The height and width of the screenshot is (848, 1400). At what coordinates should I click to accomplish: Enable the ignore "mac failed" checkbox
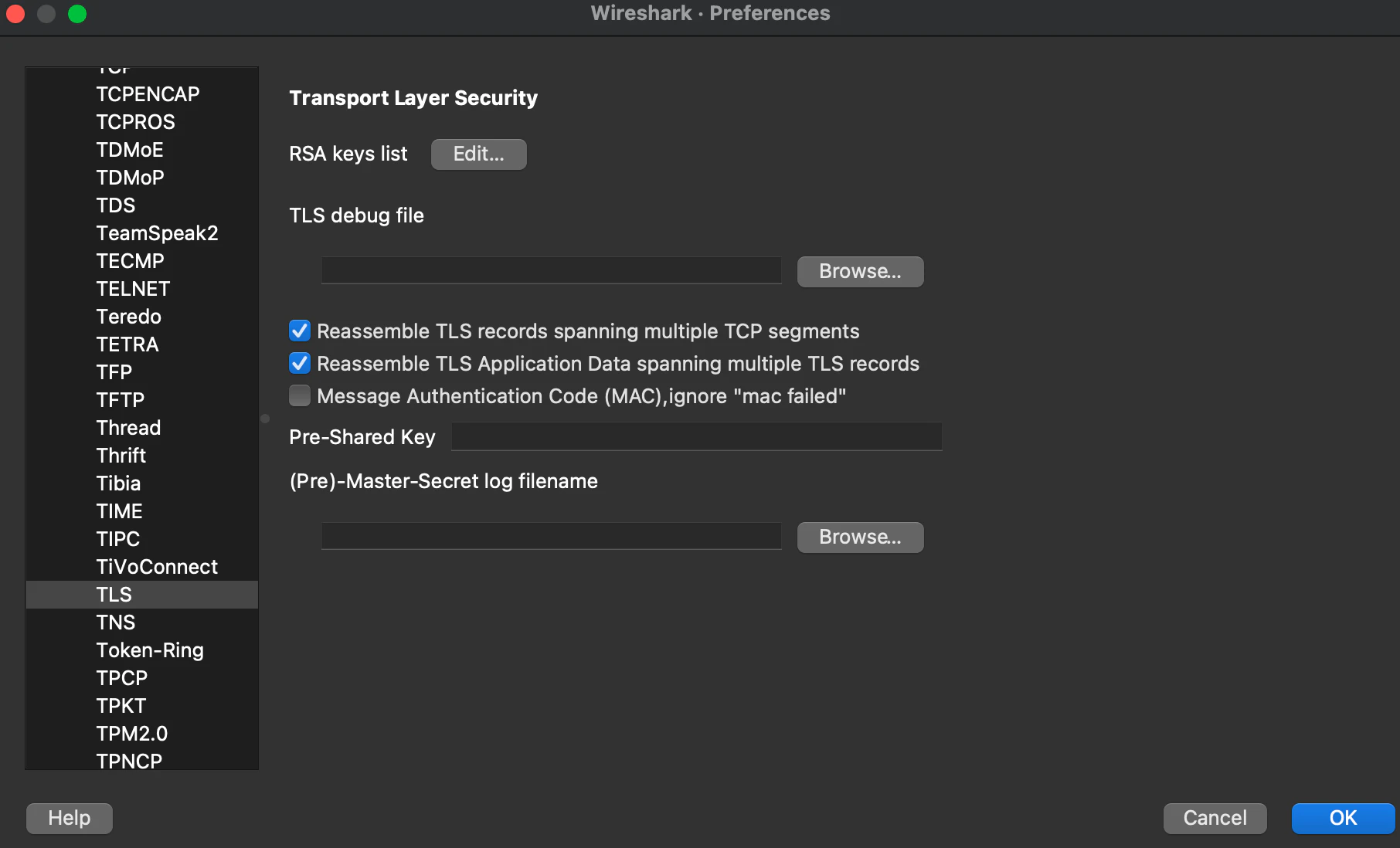pyautogui.click(x=300, y=396)
